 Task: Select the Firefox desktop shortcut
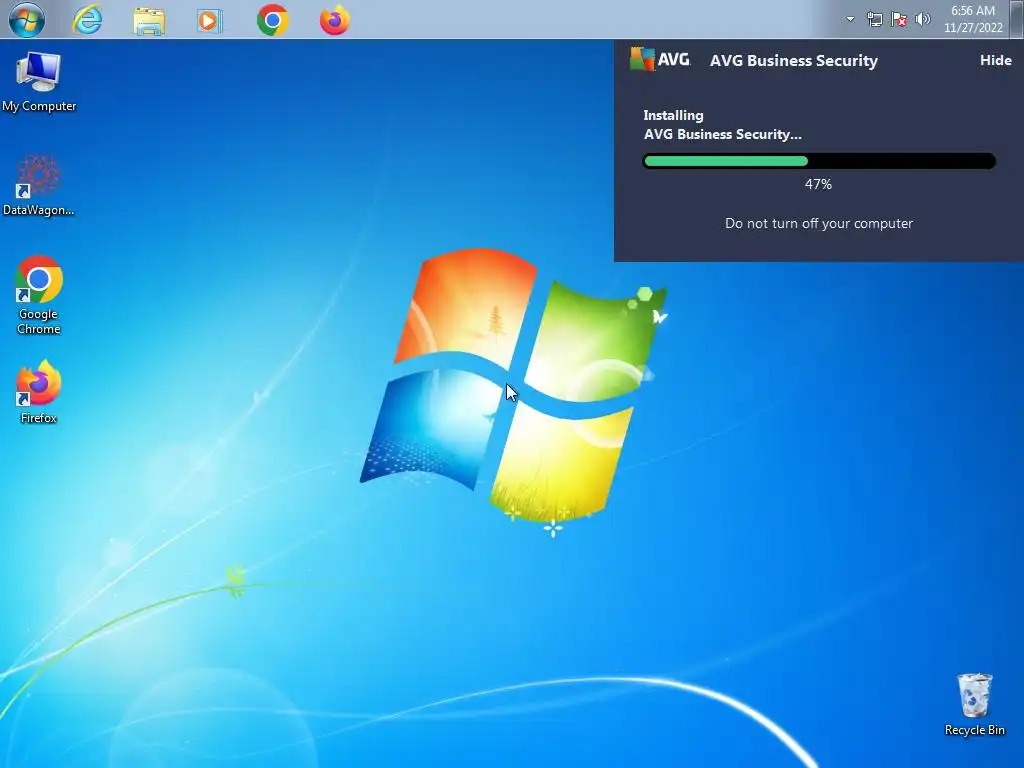pos(39,392)
